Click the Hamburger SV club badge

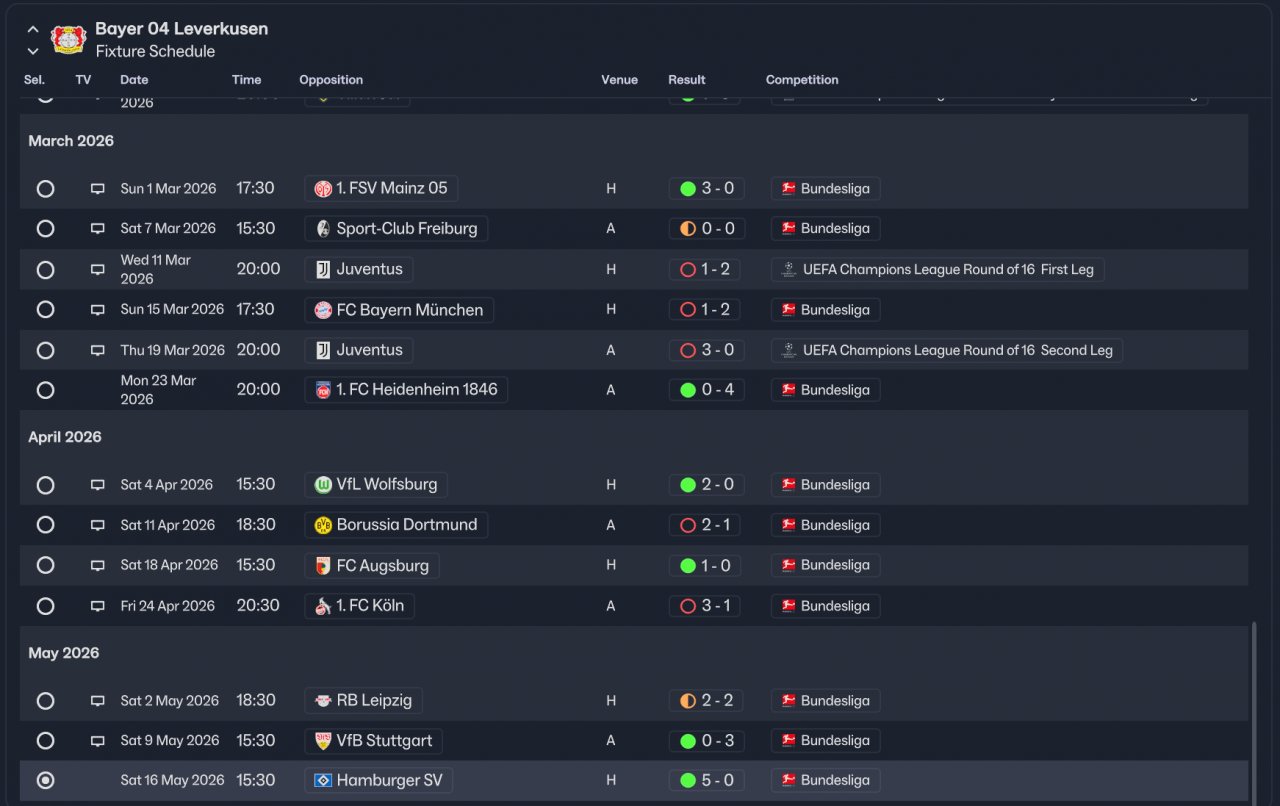tap(323, 780)
